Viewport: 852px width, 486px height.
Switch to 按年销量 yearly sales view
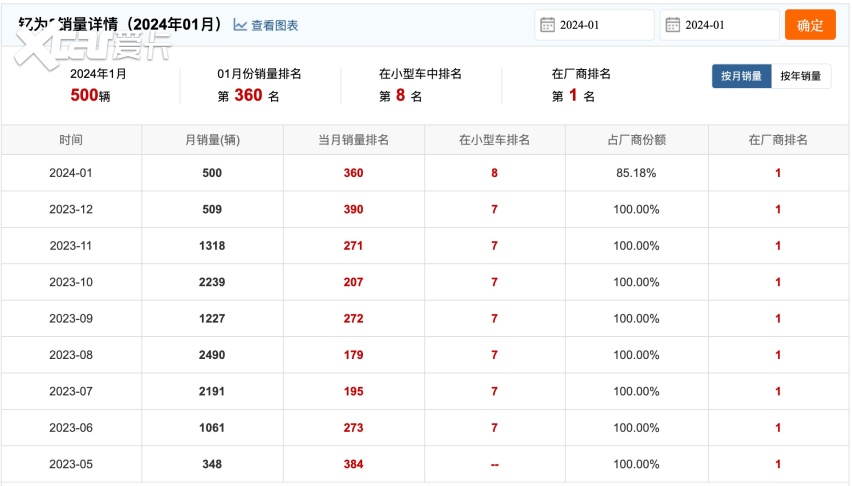pyautogui.click(x=800, y=76)
